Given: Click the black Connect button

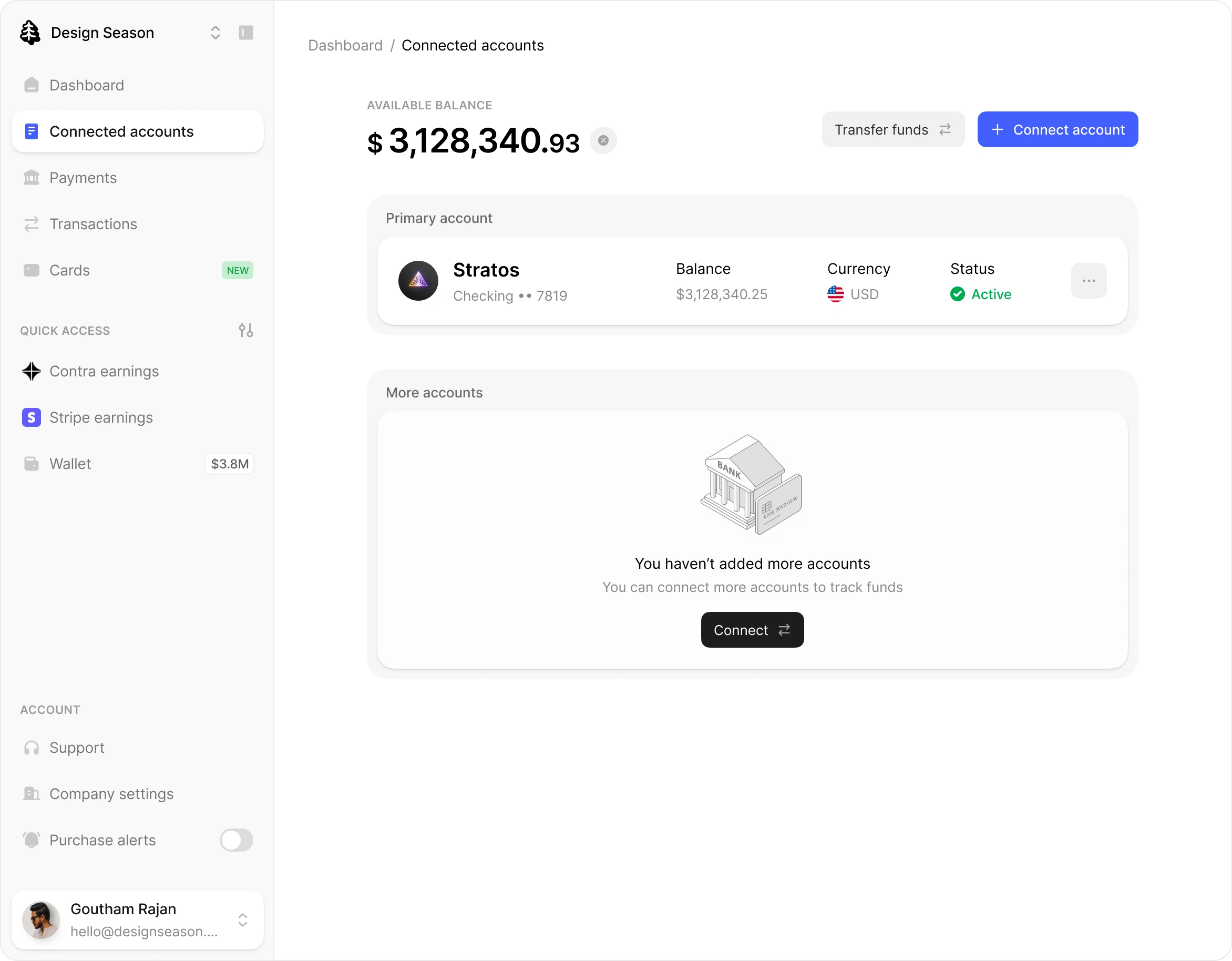Looking at the screenshot, I should point(752,630).
